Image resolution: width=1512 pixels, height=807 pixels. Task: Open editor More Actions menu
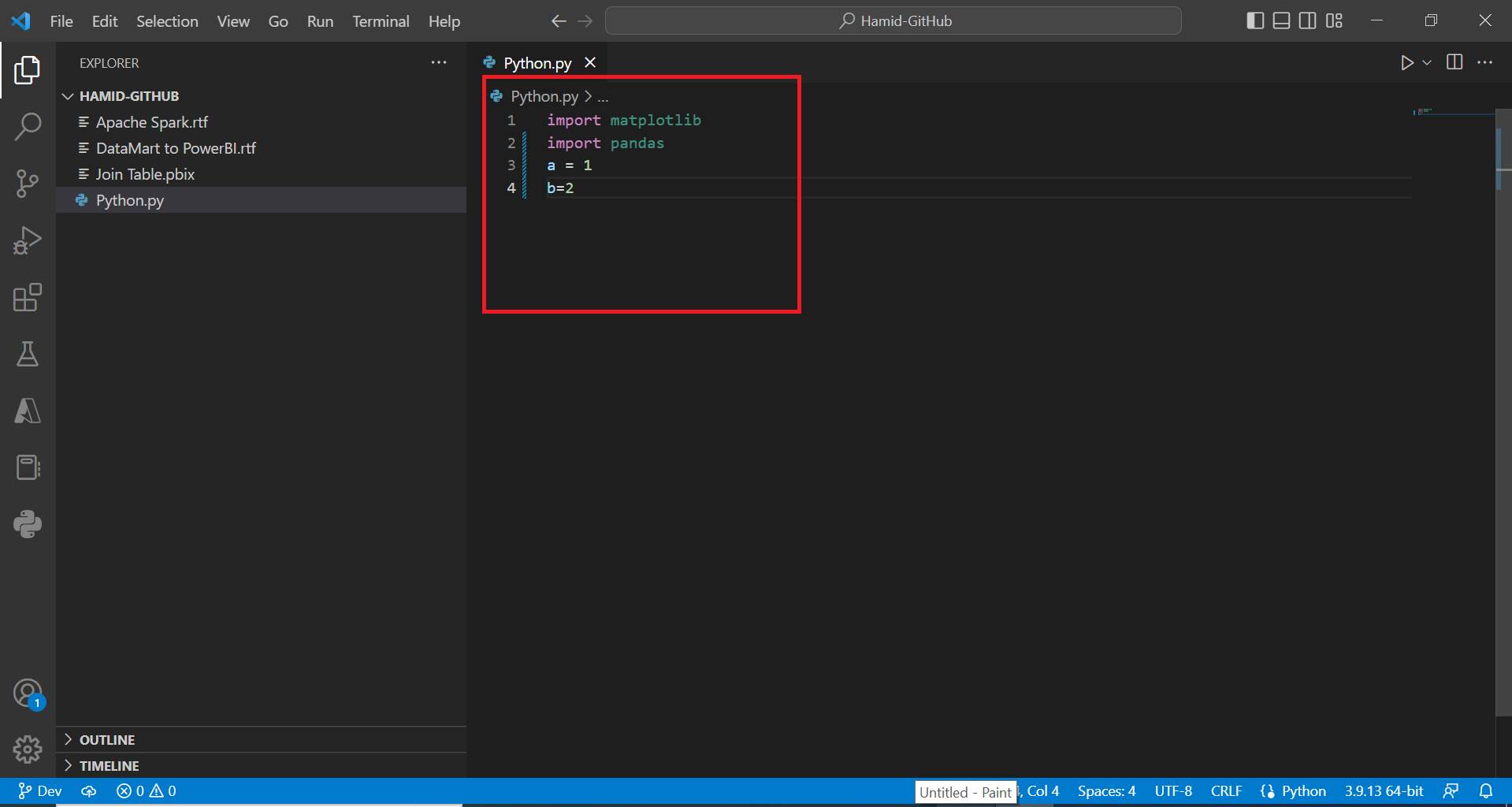(1485, 62)
